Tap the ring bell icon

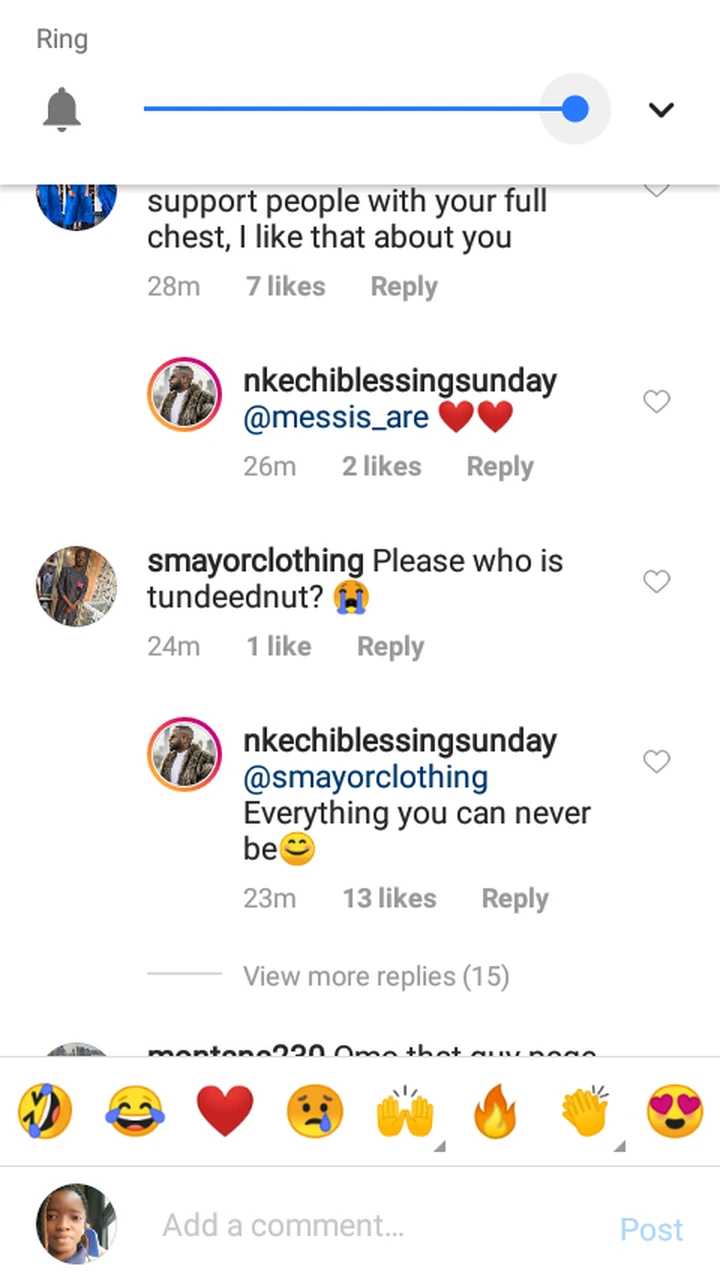click(x=62, y=109)
